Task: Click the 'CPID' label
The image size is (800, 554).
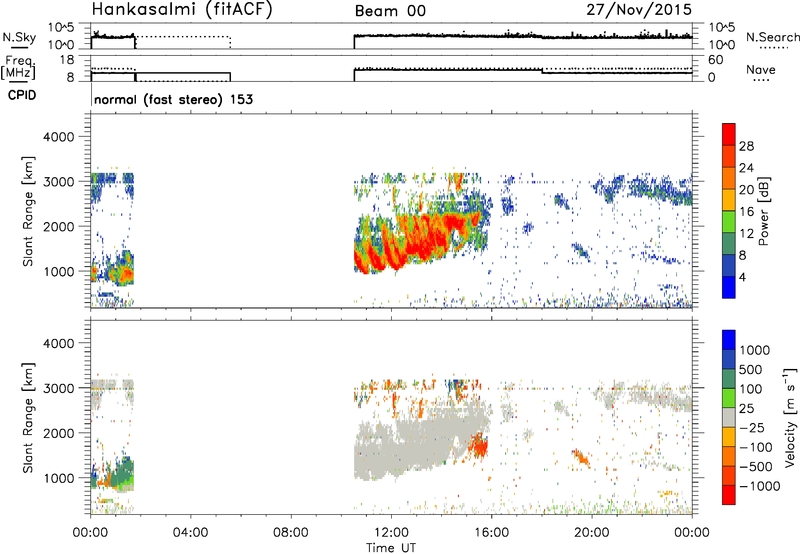Action: point(22,95)
